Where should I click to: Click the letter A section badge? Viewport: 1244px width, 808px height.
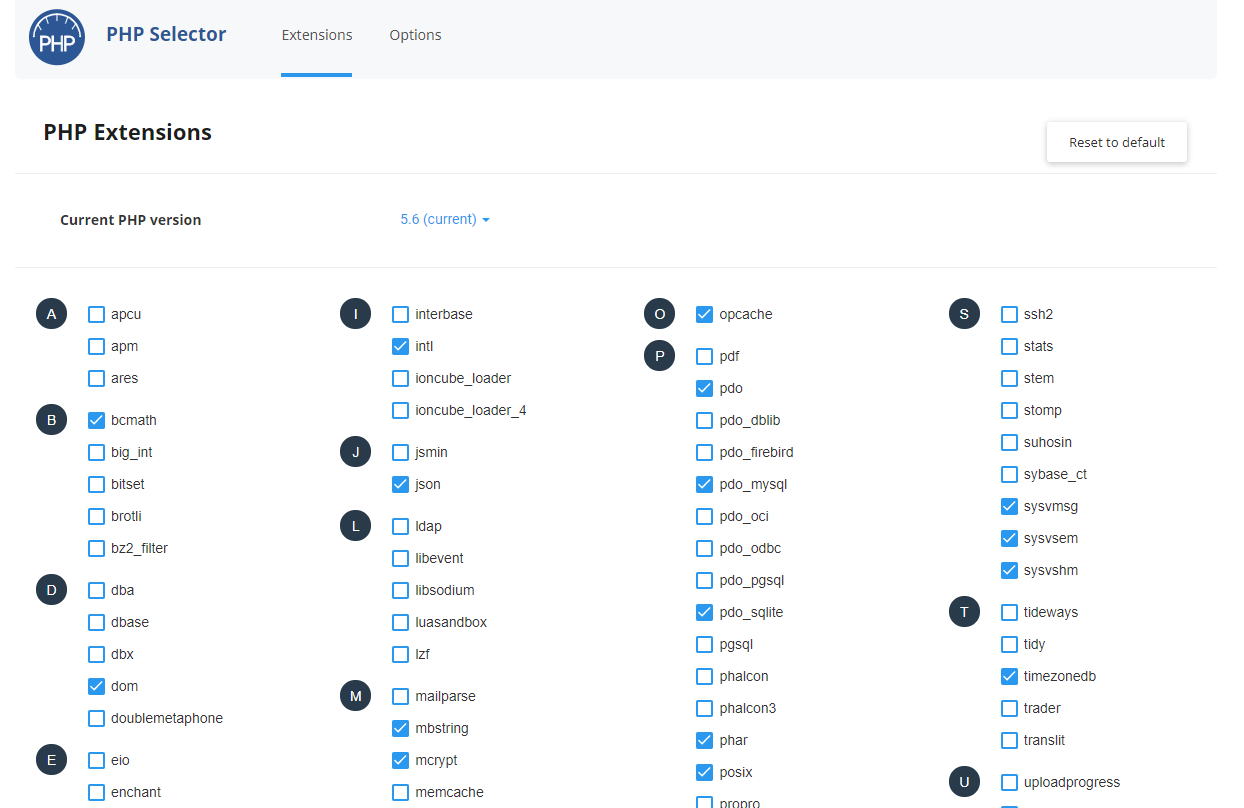pyautogui.click(x=51, y=313)
